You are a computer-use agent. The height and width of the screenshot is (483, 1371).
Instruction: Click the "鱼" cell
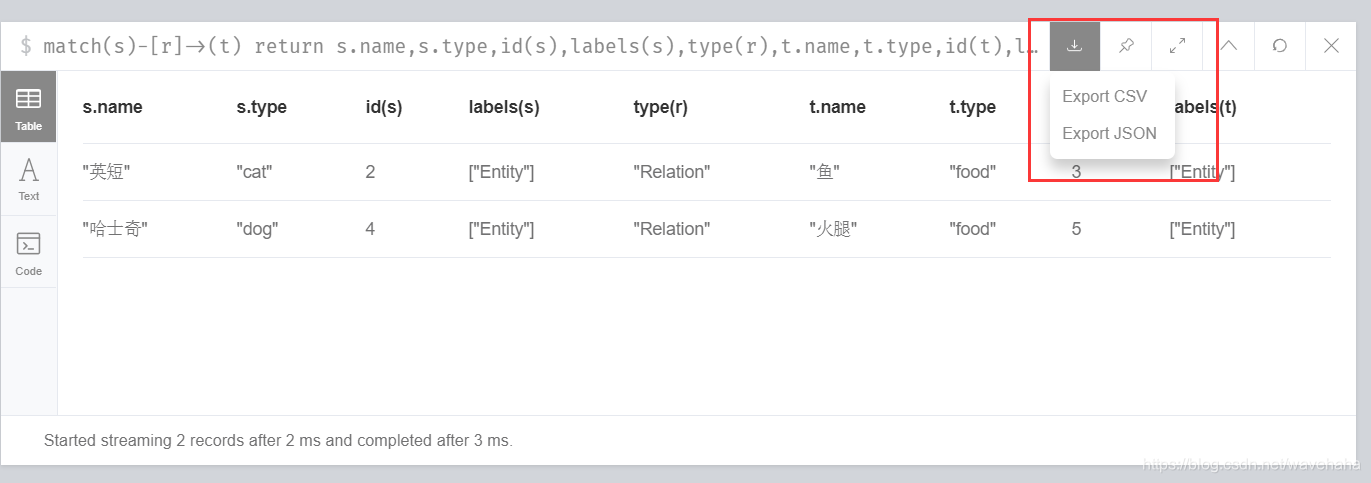[x=824, y=172]
